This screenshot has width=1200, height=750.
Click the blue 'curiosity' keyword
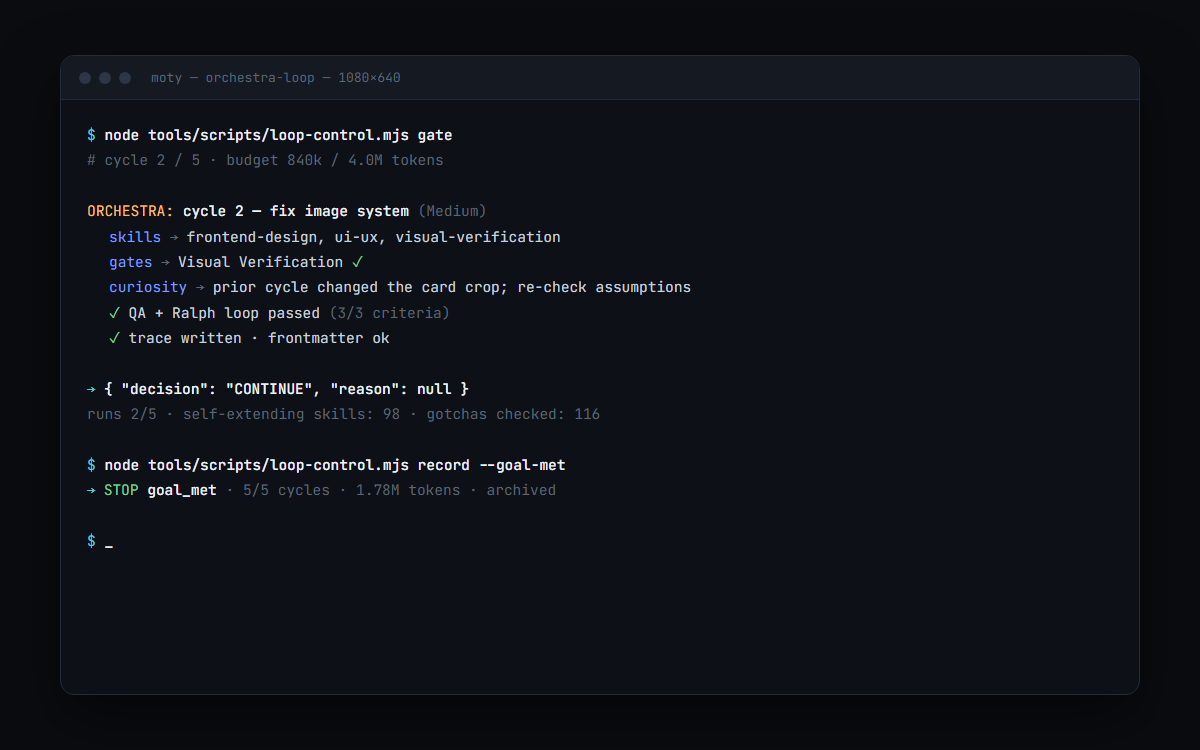[x=148, y=287]
